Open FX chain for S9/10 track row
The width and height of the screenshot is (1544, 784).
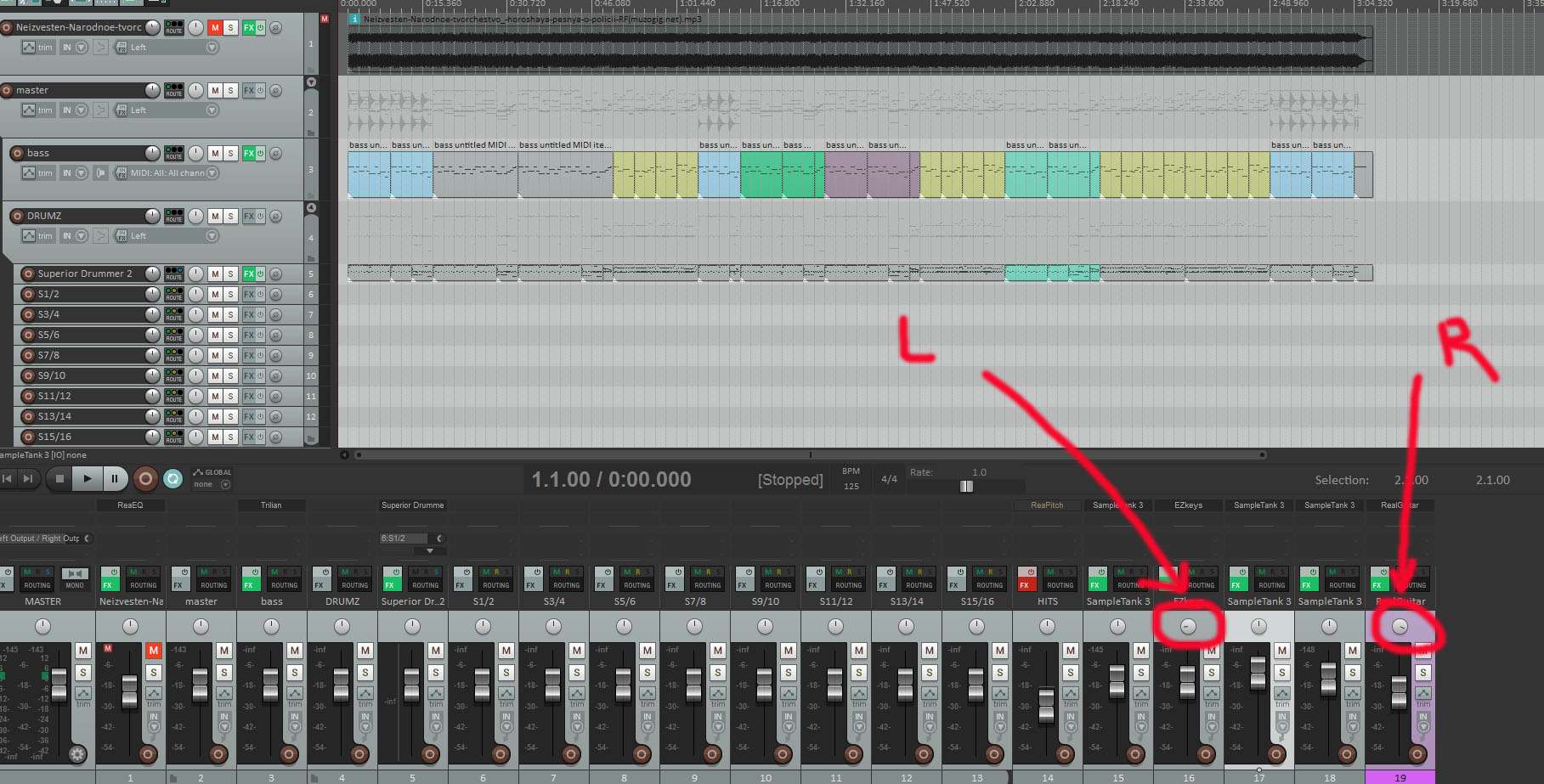[249, 375]
